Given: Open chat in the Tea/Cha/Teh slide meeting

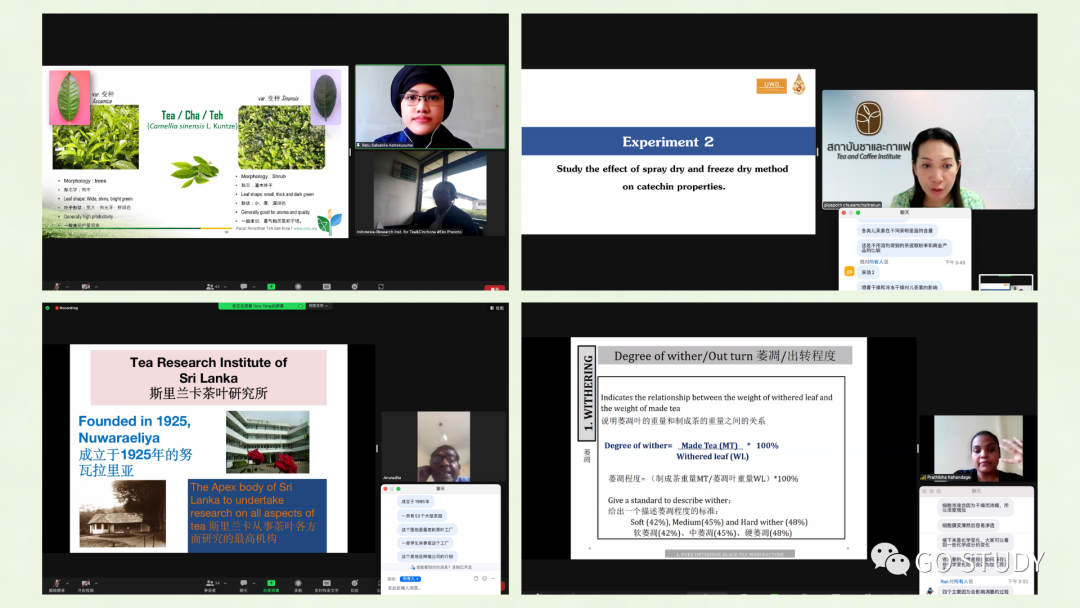Looking at the screenshot, I should 243,286.
